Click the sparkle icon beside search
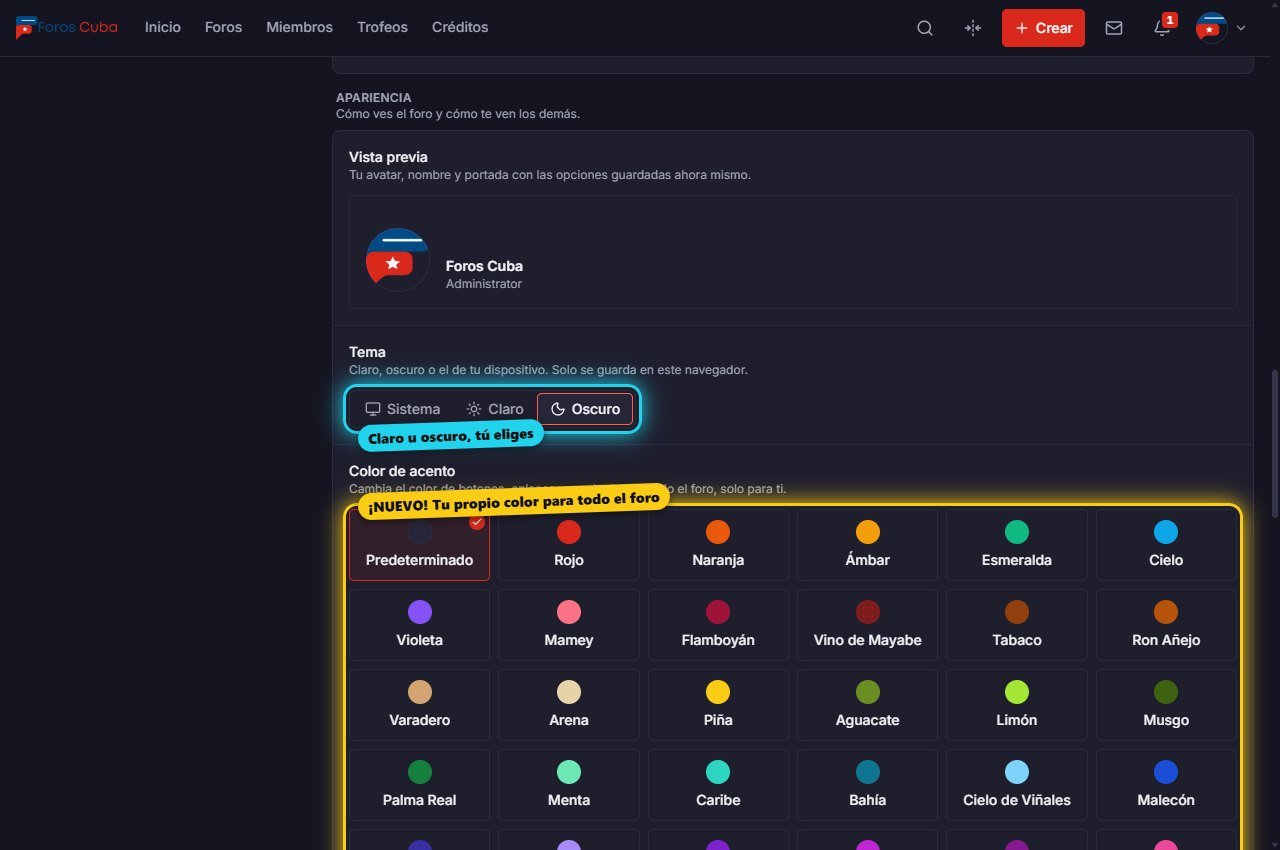This screenshot has width=1280, height=850. tap(973, 28)
